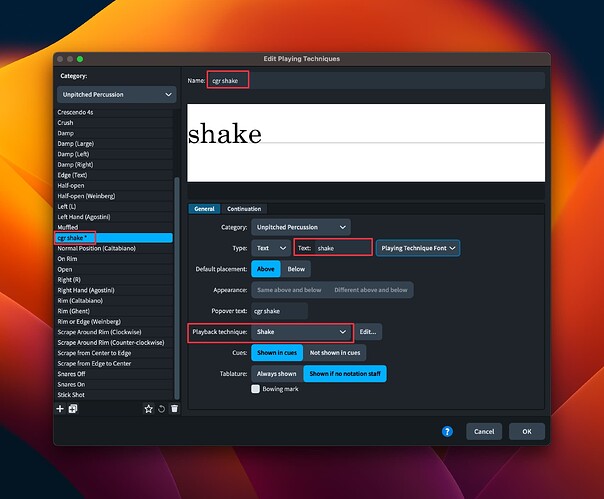This screenshot has width=604, height=499.
Task: Select Damp (Large) in the list
Action: (x=114, y=143)
